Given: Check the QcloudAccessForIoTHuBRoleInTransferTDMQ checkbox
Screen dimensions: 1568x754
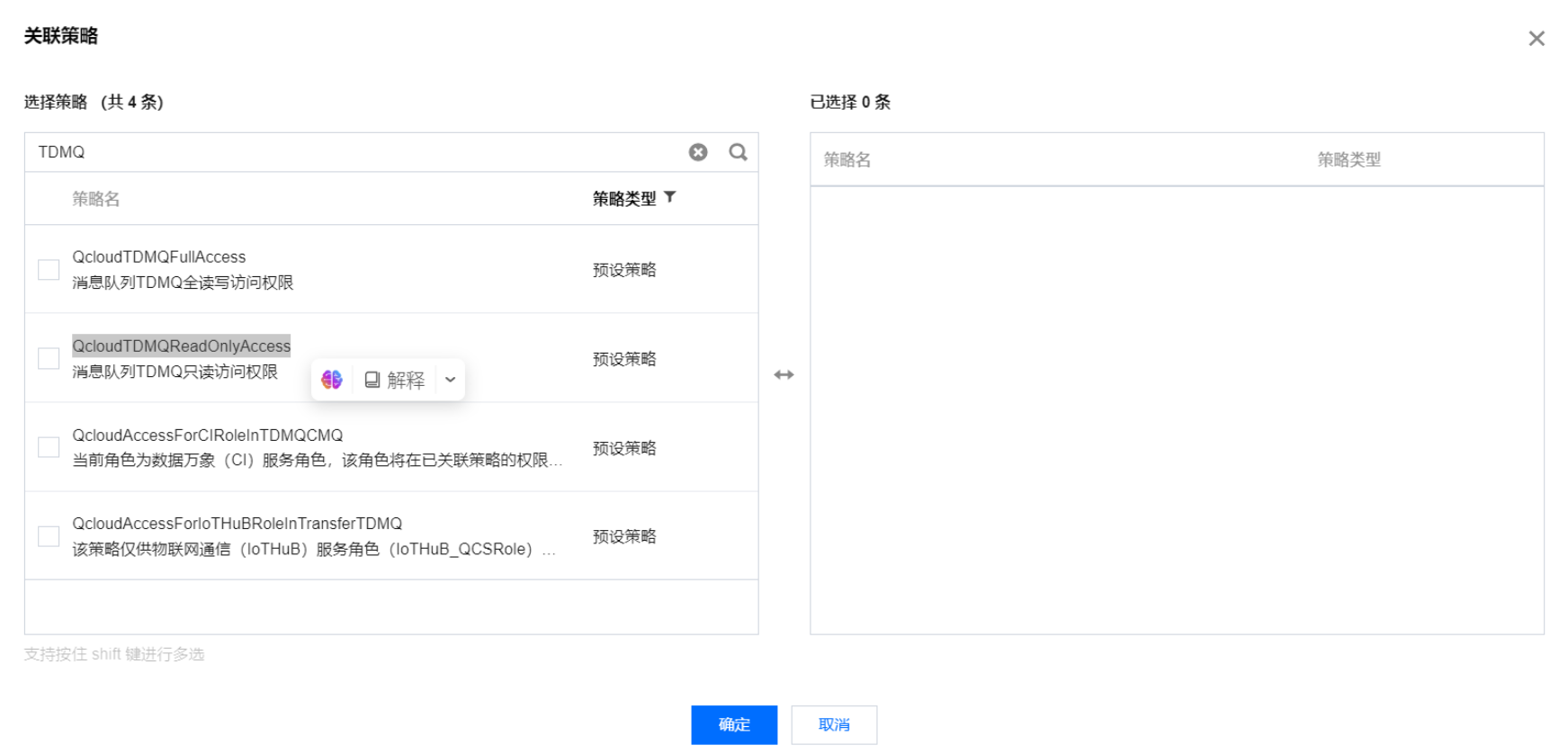Looking at the screenshot, I should click(x=49, y=536).
